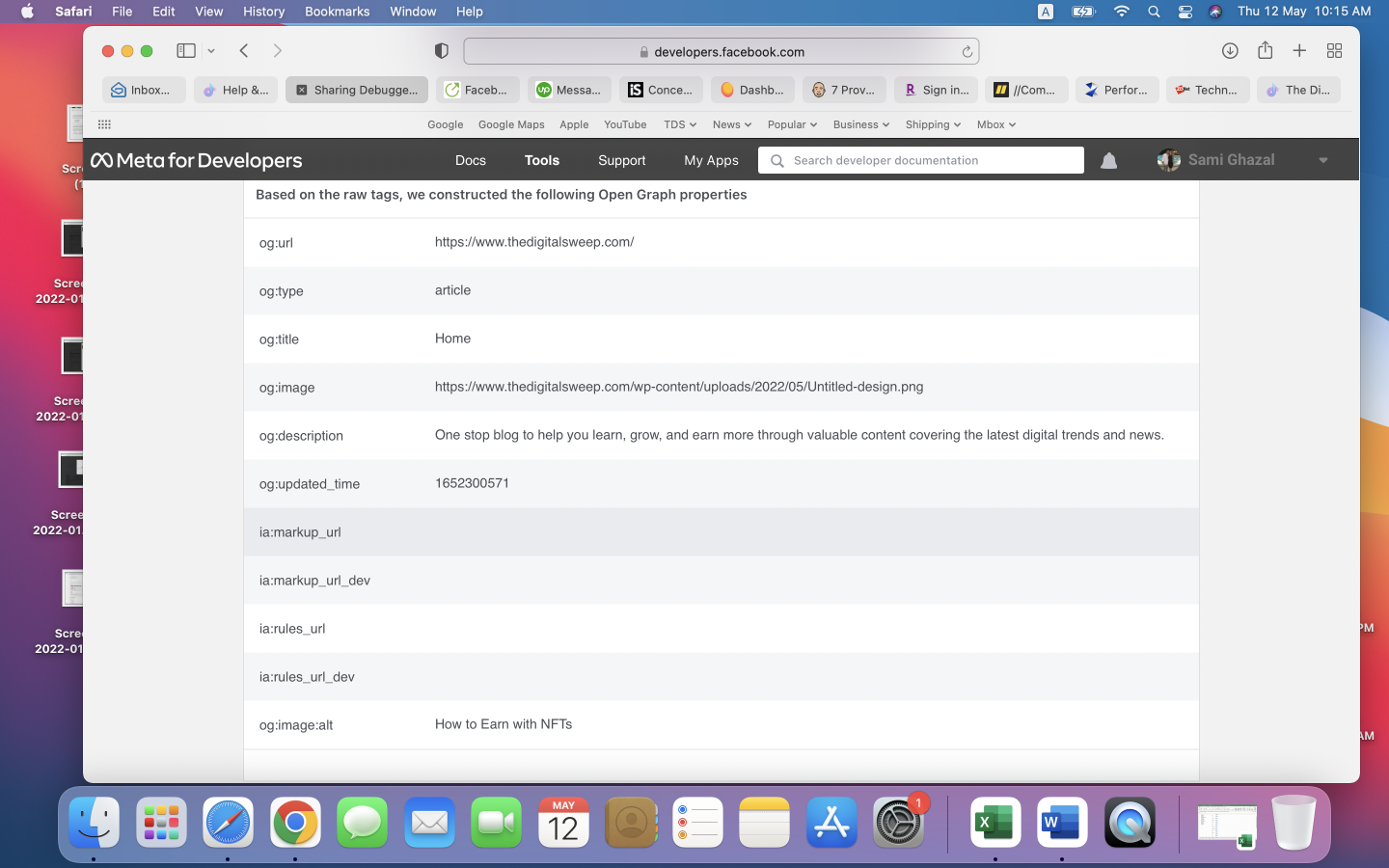The image size is (1389, 868).
Task: Show downloads via the download icon
Action: (x=1230, y=50)
